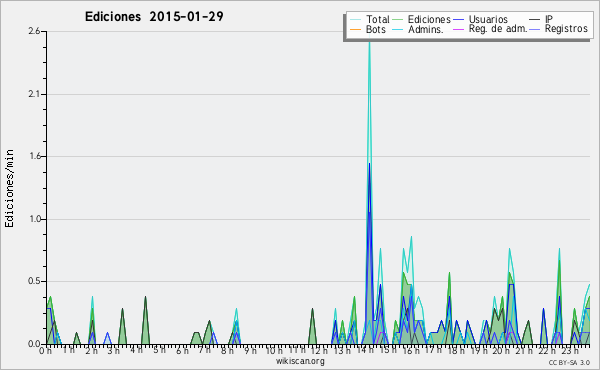
Task: Click the Bots orange legend line
Action: pyautogui.click(x=355, y=29)
